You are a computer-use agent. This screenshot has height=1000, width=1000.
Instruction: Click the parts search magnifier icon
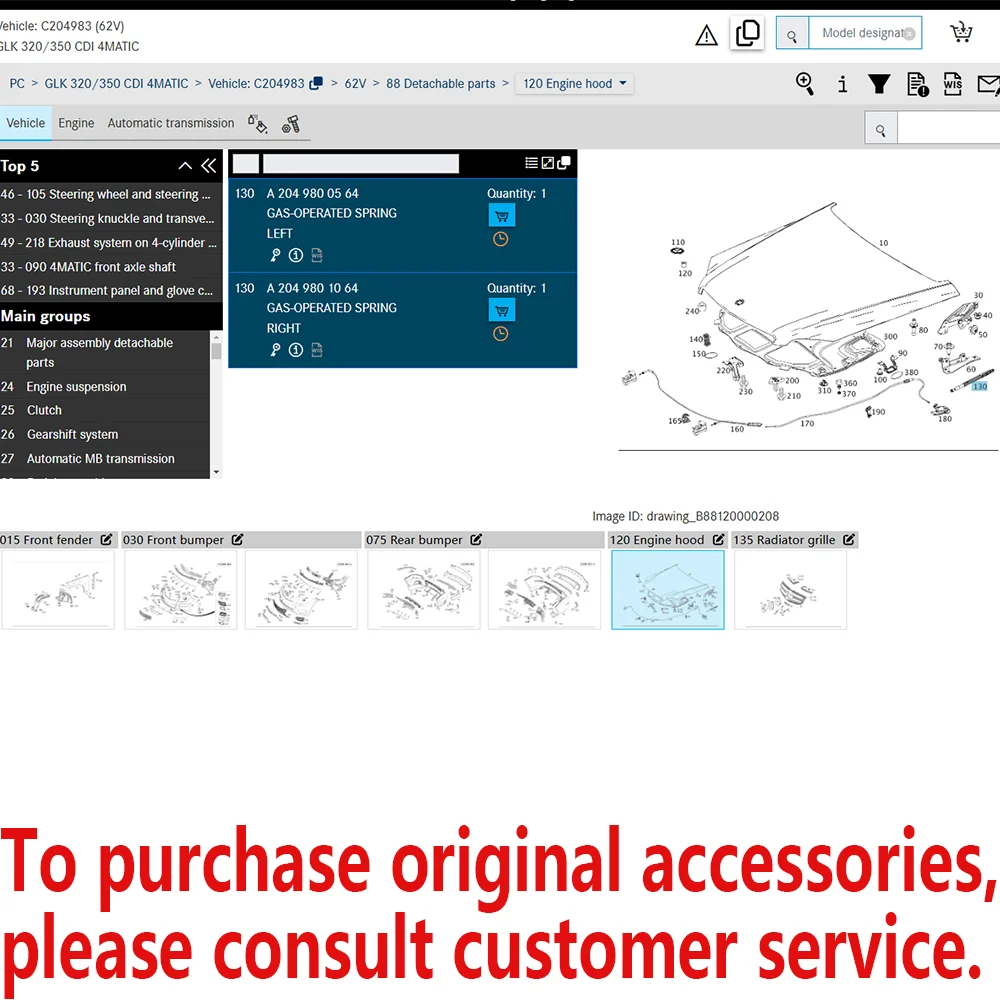coord(881,130)
